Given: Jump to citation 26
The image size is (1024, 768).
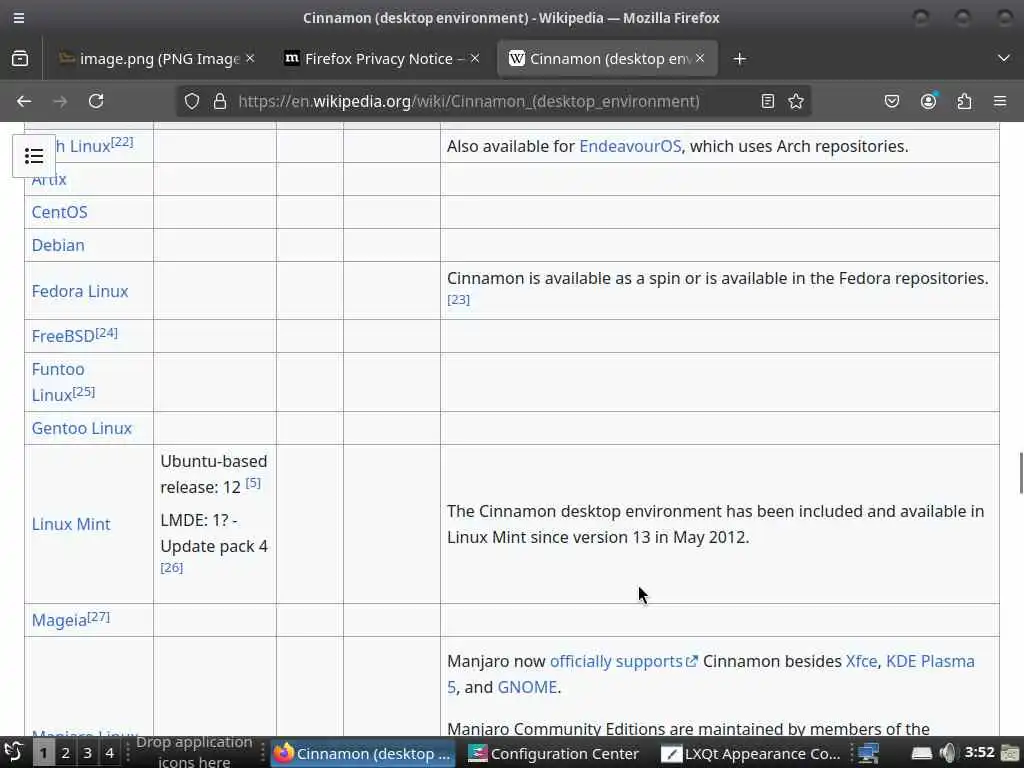Looking at the screenshot, I should pyautogui.click(x=172, y=568).
